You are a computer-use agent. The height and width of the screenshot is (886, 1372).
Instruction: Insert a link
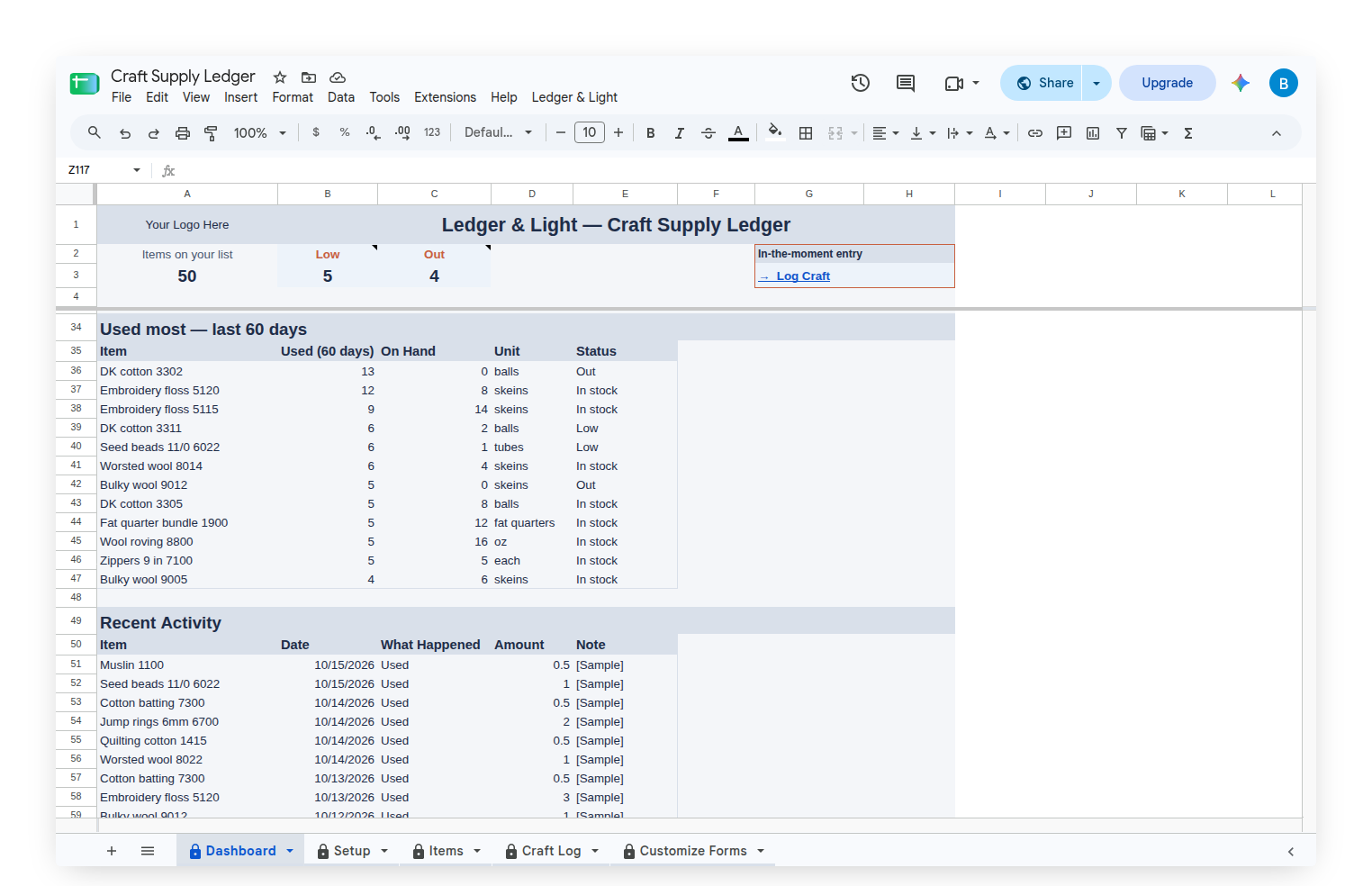(1035, 133)
